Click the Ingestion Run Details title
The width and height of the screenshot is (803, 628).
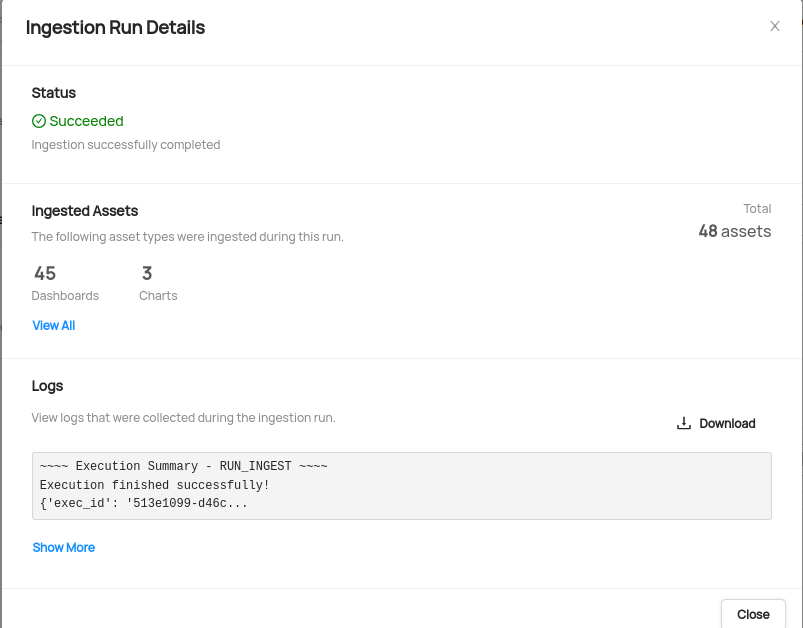tap(115, 28)
